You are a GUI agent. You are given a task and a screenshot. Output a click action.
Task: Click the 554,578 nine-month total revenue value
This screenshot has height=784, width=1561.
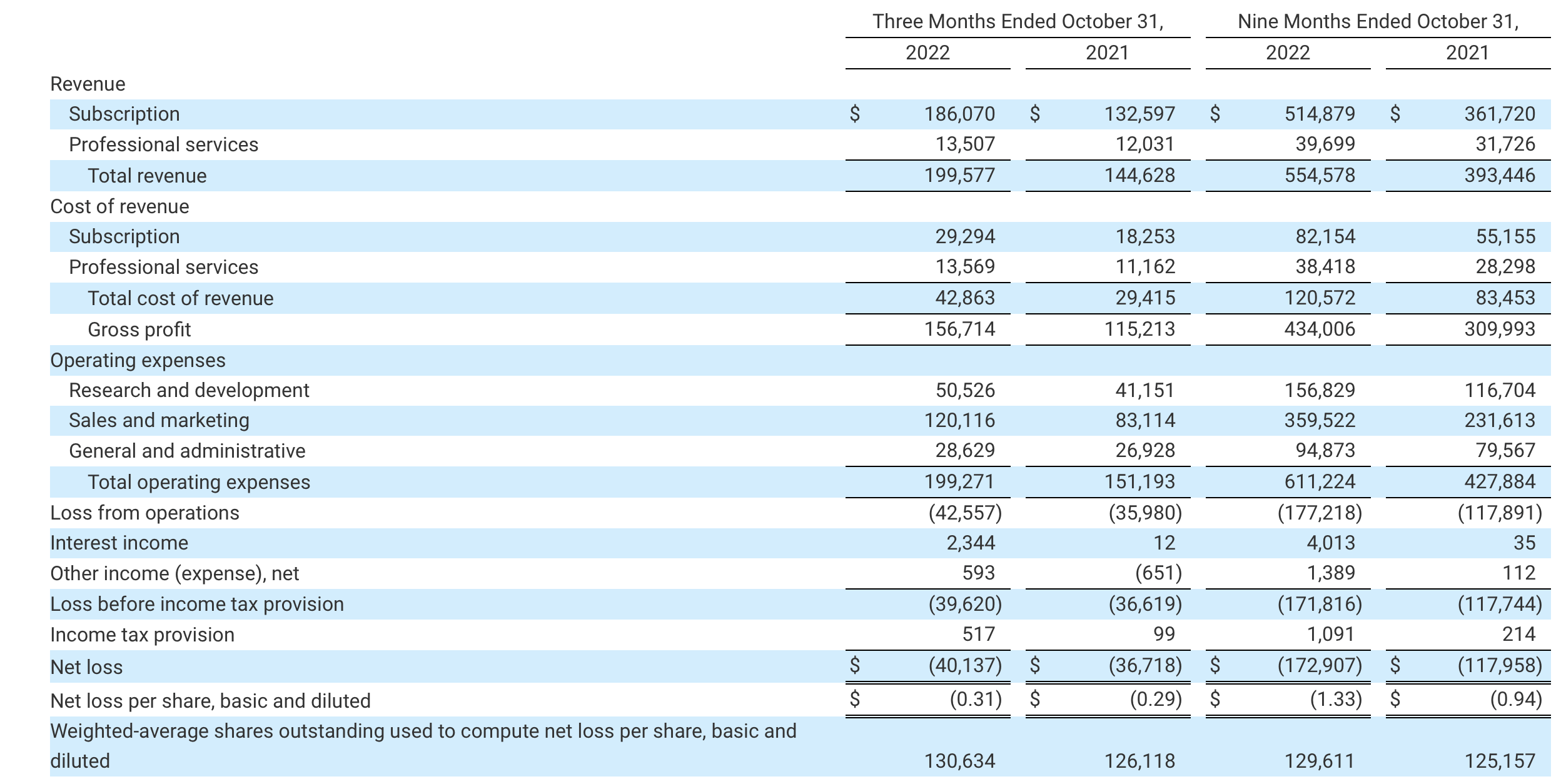click(1320, 175)
